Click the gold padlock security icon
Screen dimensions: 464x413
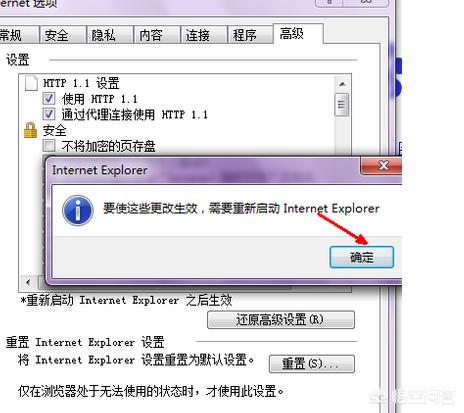click(x=30, y=130)
